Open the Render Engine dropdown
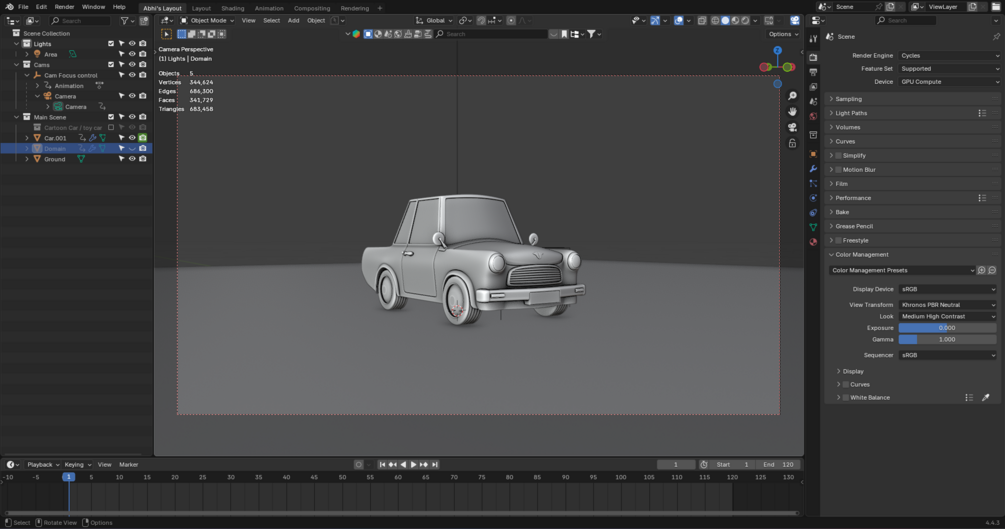1005x529 pixels. click(x=947, y=56)
